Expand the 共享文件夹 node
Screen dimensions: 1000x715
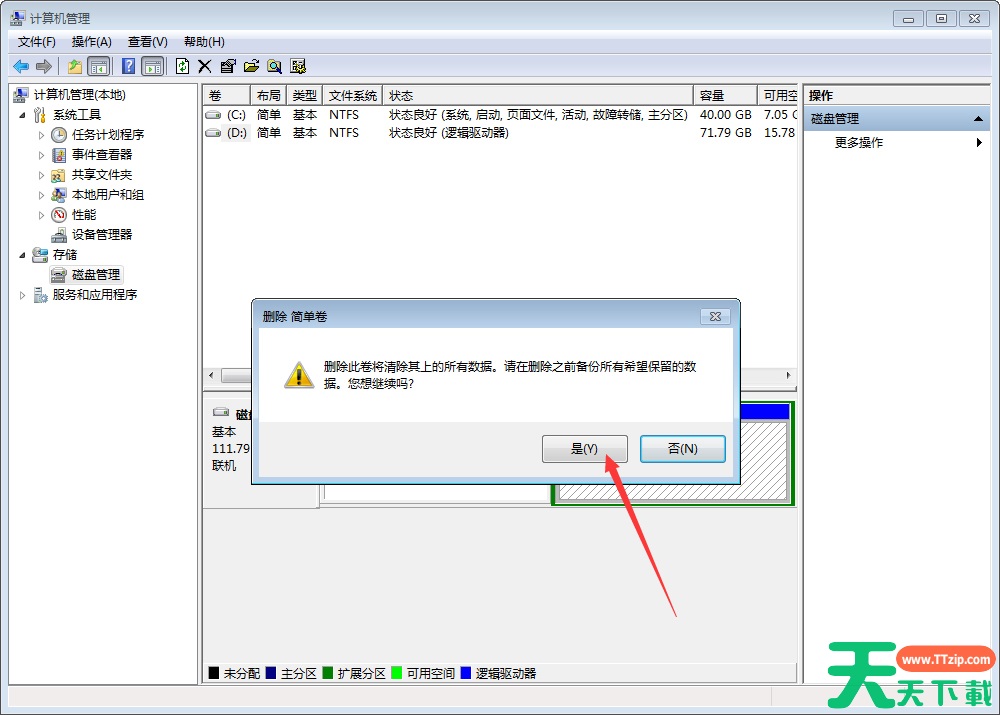coord(41,175)
